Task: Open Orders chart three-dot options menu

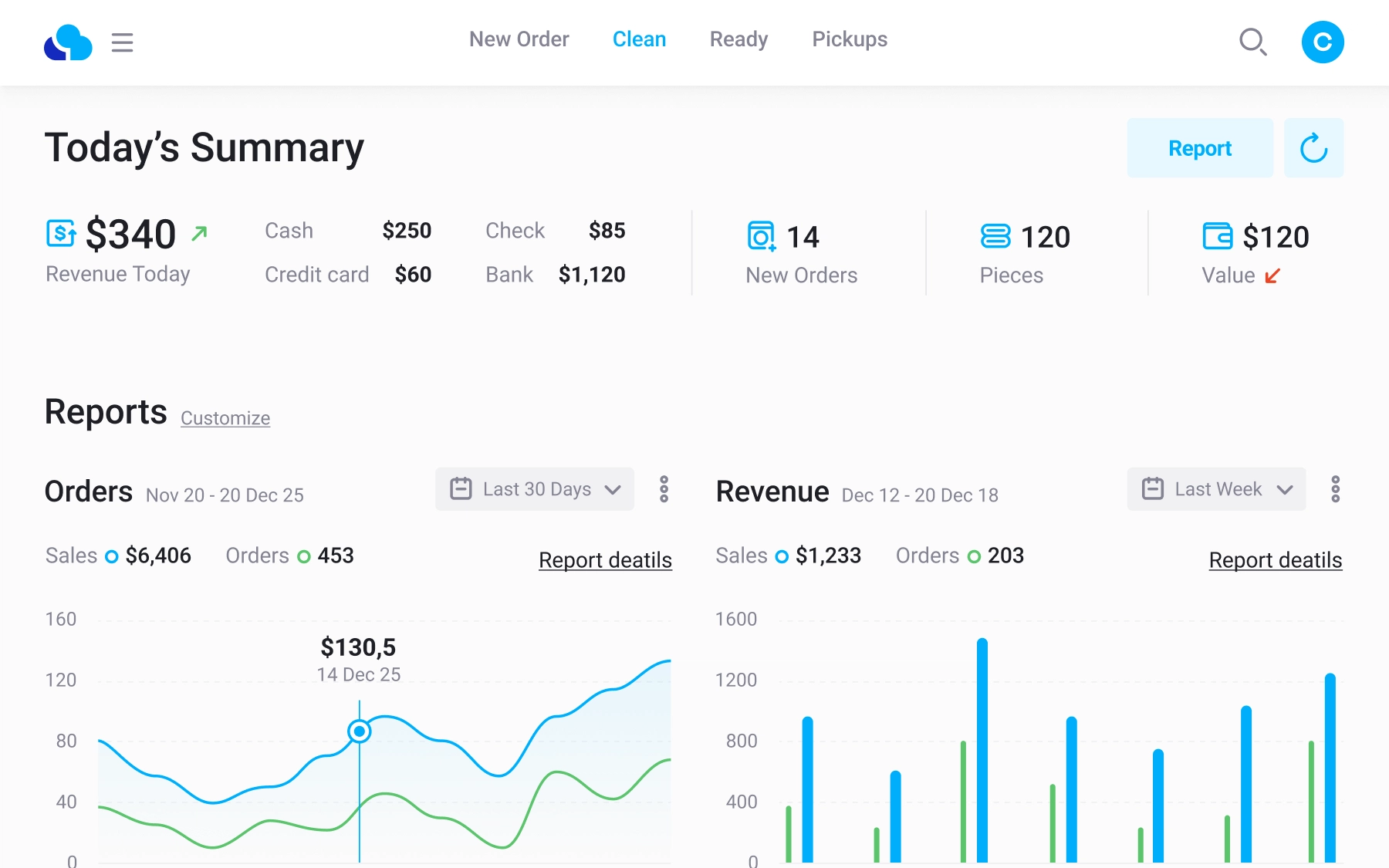Action: [x=664, y=489]
